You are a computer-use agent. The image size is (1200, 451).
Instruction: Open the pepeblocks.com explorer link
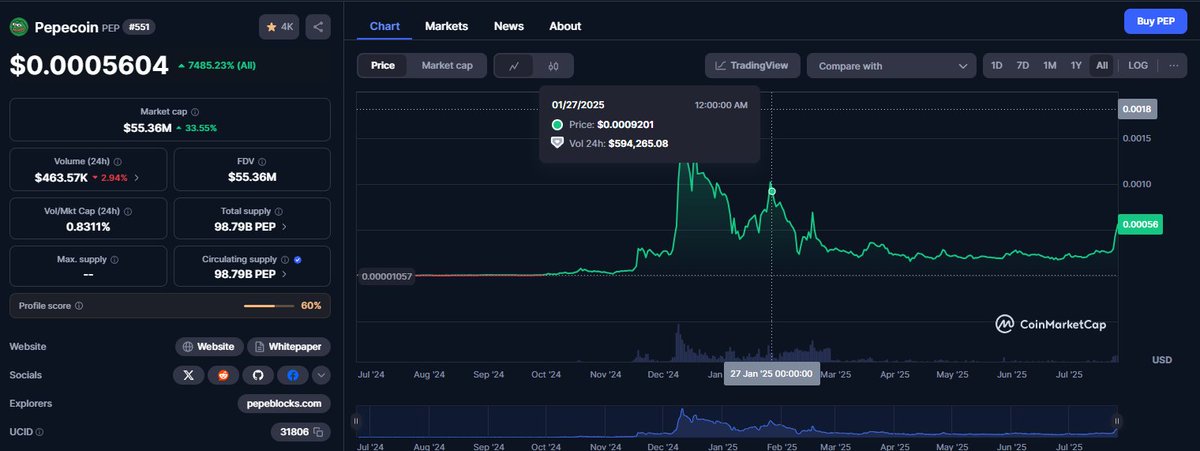coord(284,404)
